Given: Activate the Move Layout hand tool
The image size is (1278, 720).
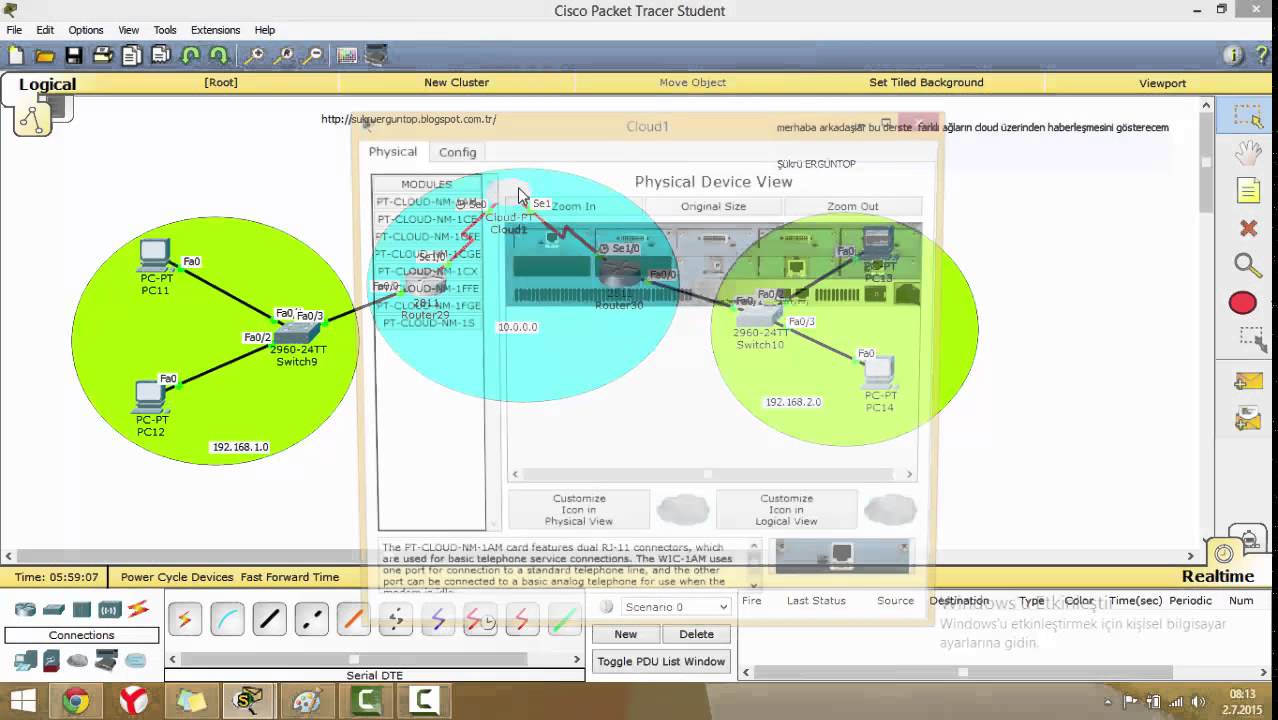Looking at the screenshot, I should point(1247,153).
